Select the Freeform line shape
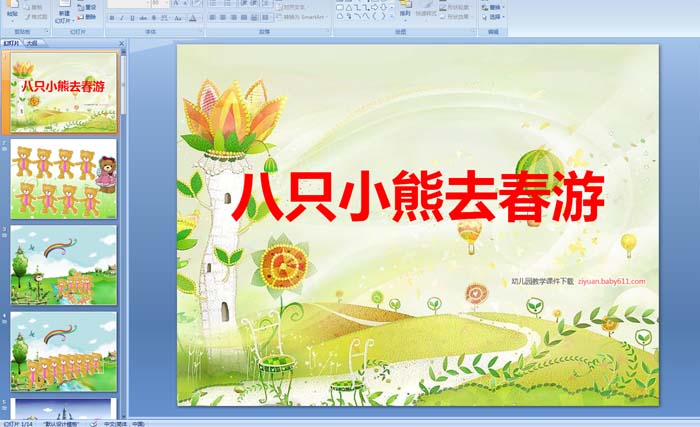700x427 pixels. pyautogui.click(x=366, y=16)
